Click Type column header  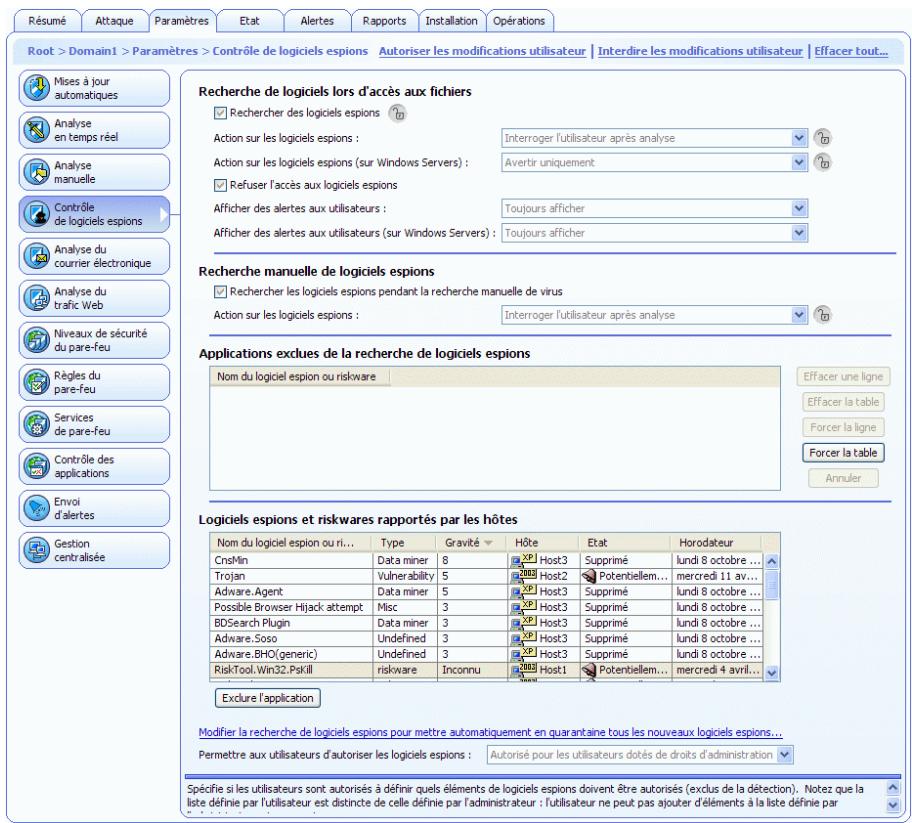[x=404, y=543]
